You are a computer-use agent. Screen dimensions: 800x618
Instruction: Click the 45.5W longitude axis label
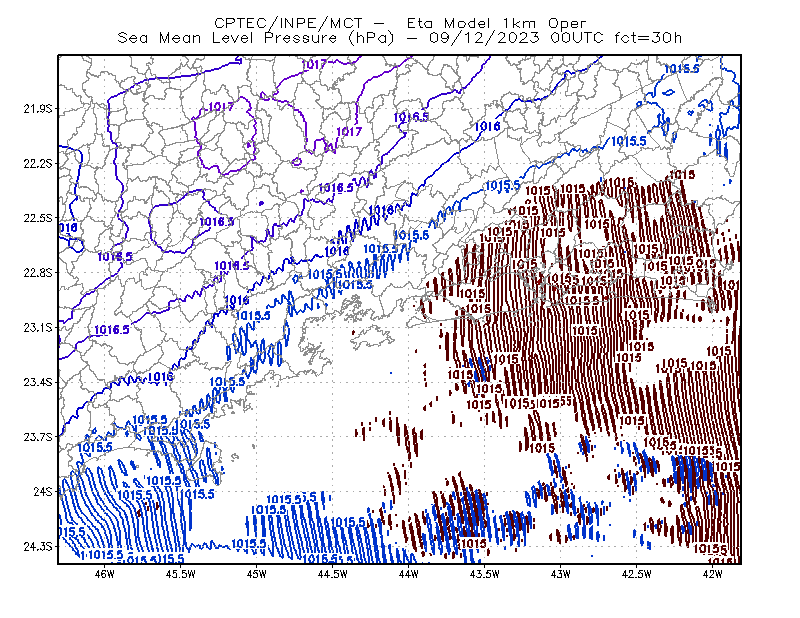click(x=181, y=574)
